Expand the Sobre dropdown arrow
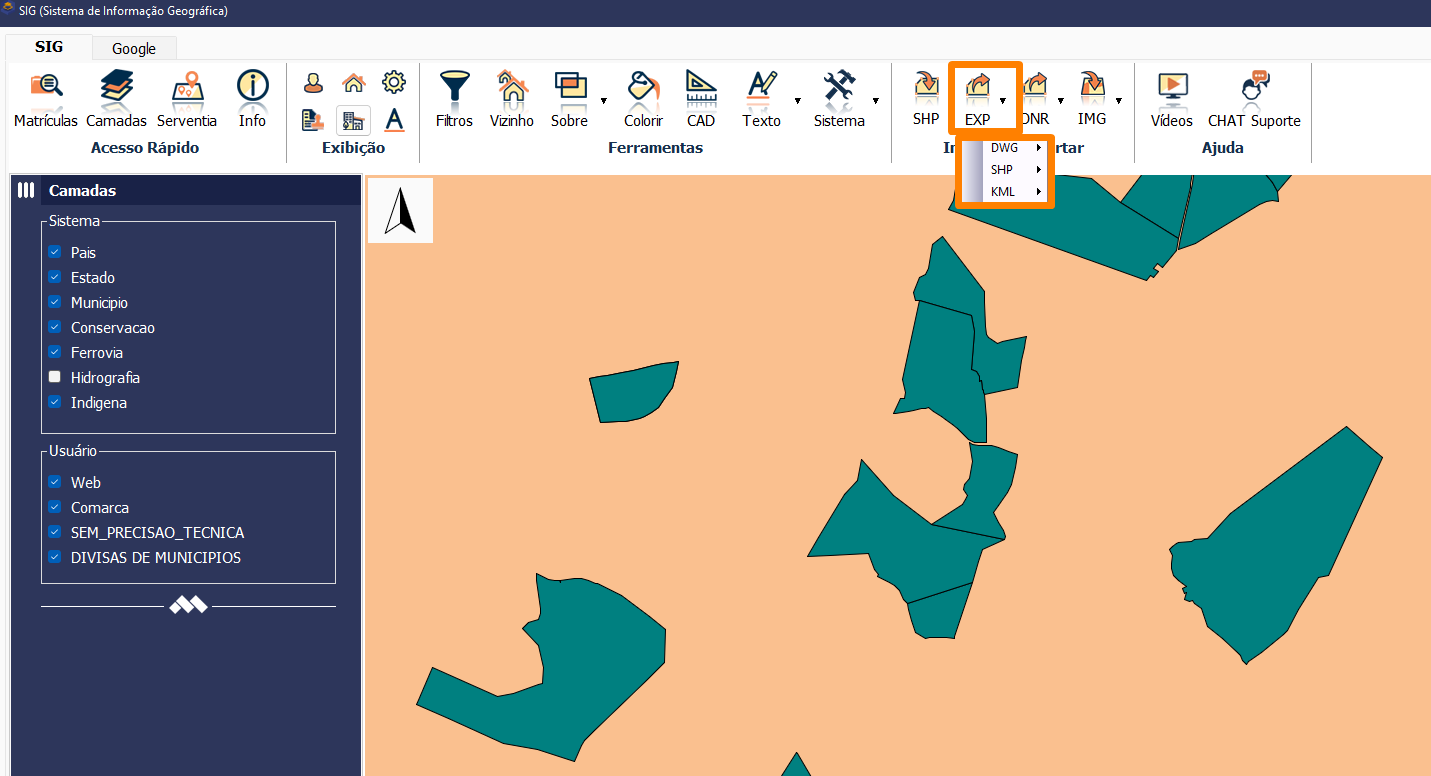 point(603,100)
